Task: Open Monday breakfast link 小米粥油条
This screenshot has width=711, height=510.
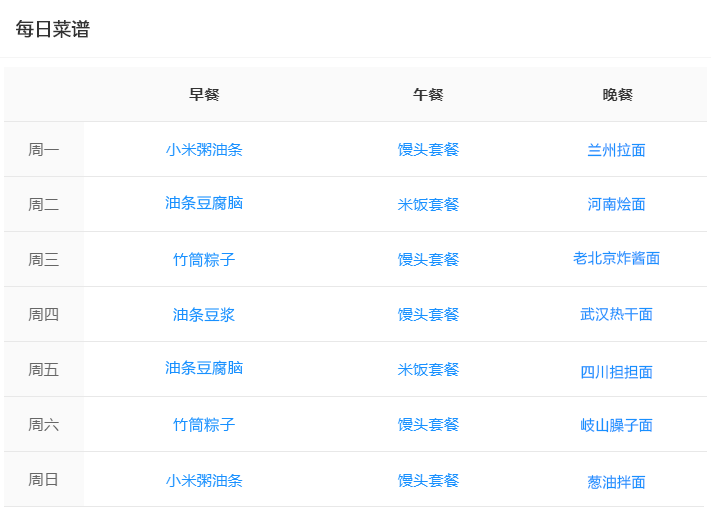Action: (x=204, y=150)
